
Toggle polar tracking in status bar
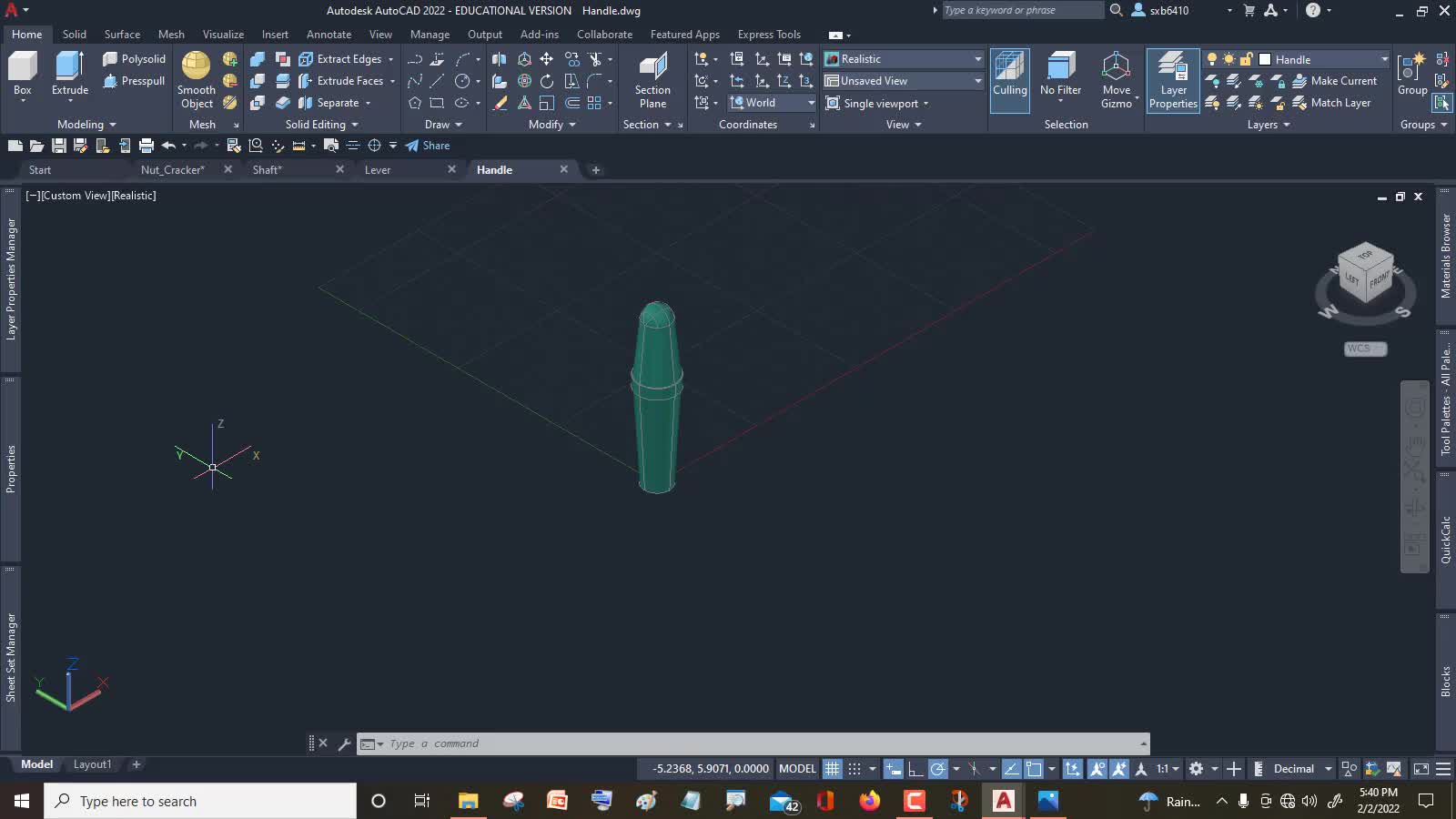(x=937, y=768)
